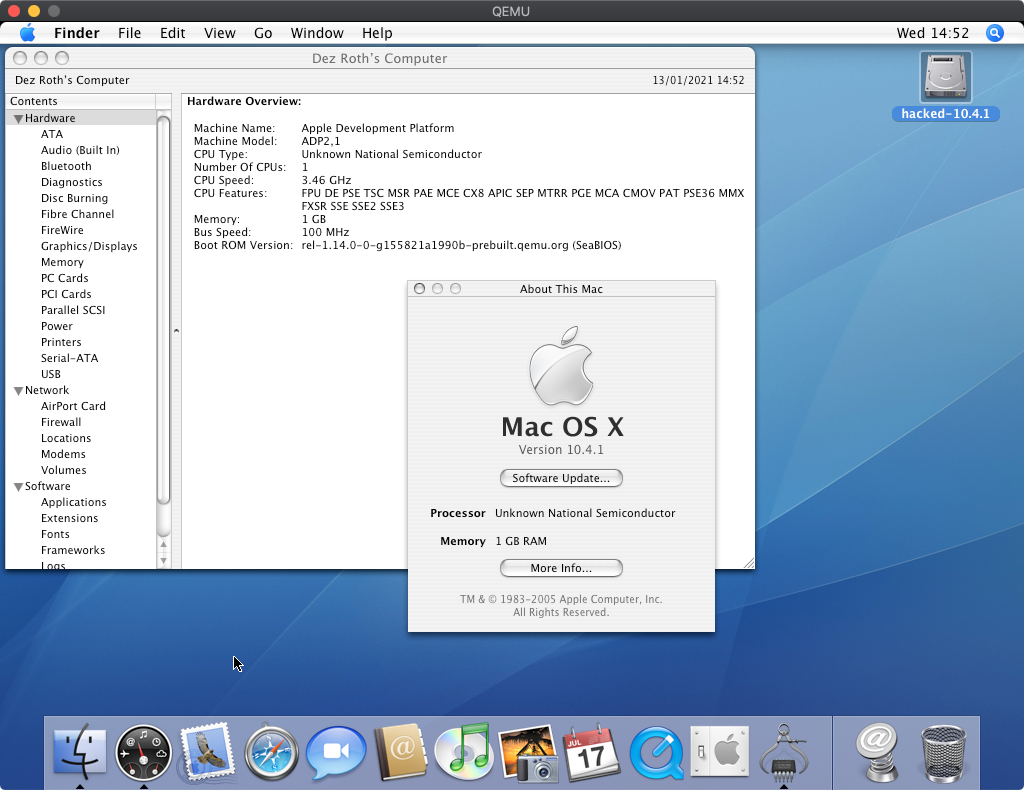Select Graphics/Displays in Contents
The image size is (1024, 790).
[89, 246]
